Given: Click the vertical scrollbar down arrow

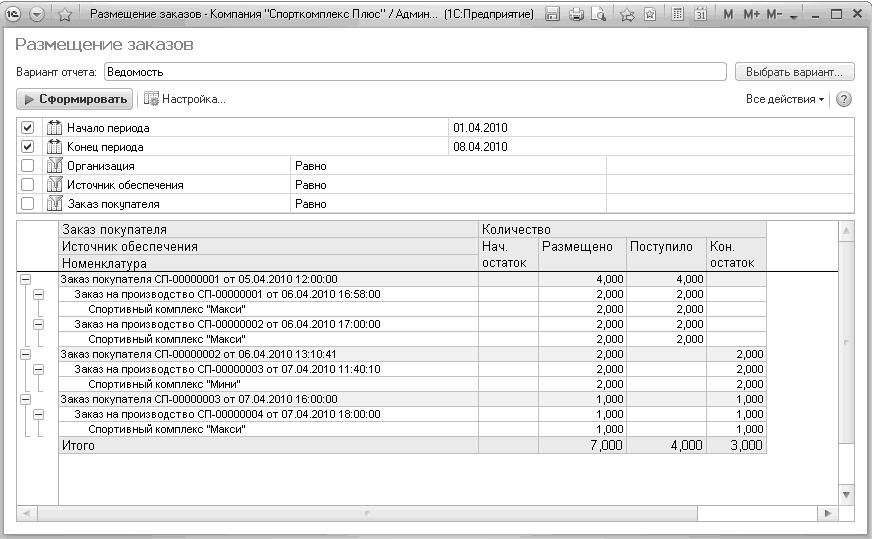Looking at the screenshot, I should (x=846, y=495).
